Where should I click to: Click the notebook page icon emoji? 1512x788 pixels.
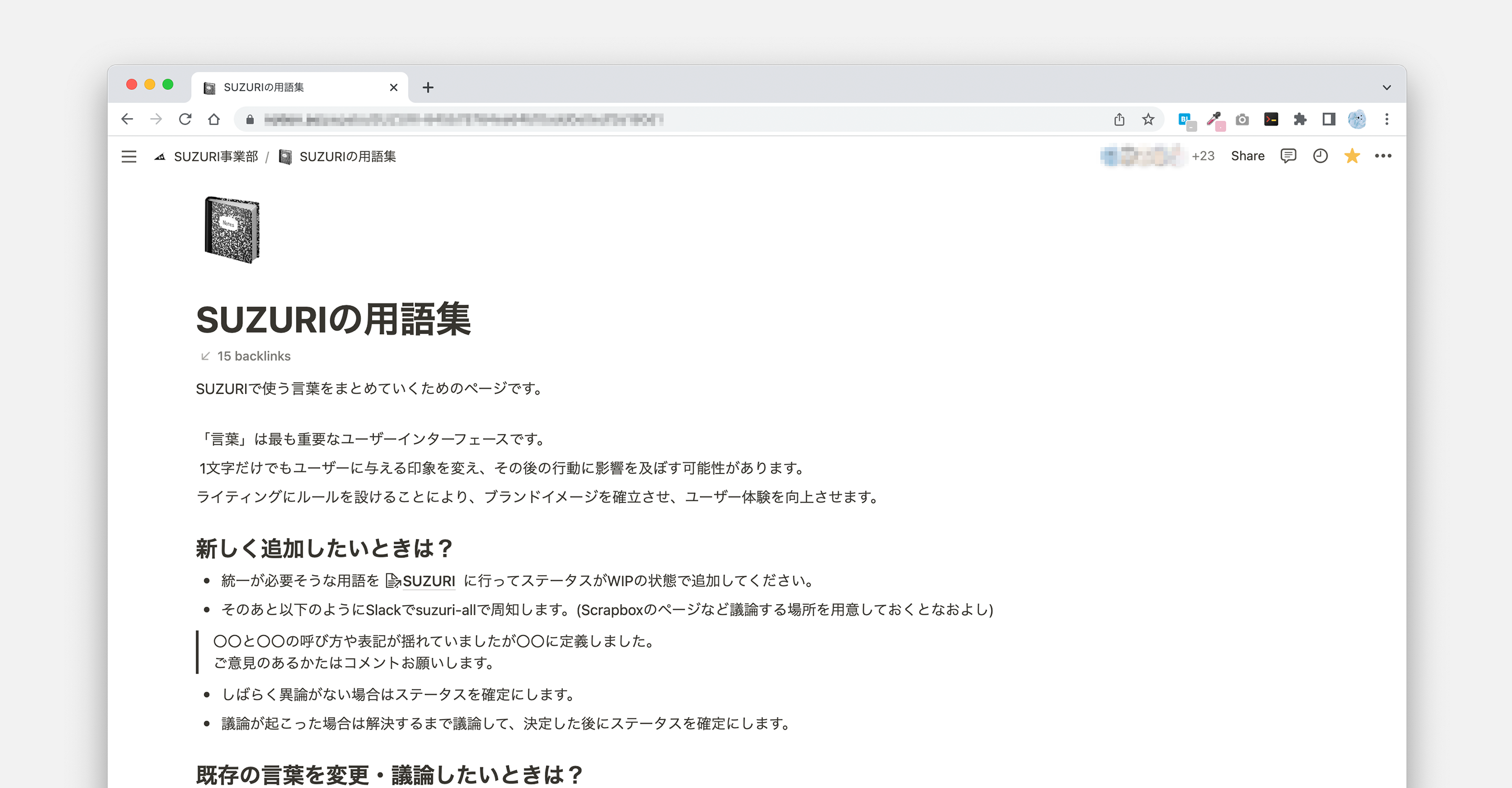(x=231, y=230)
